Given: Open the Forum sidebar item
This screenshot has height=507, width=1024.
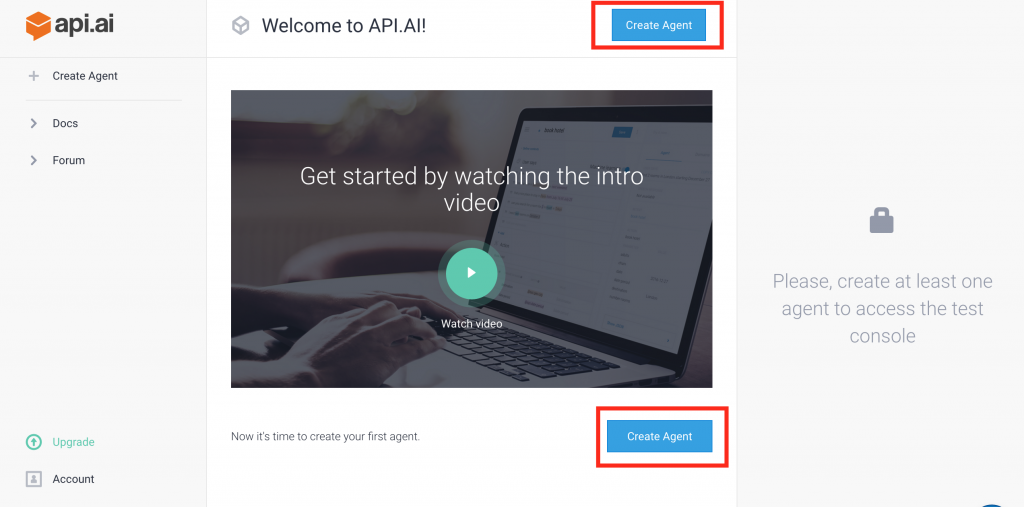Looking at the screenshot, I should [x=69, y=160].
